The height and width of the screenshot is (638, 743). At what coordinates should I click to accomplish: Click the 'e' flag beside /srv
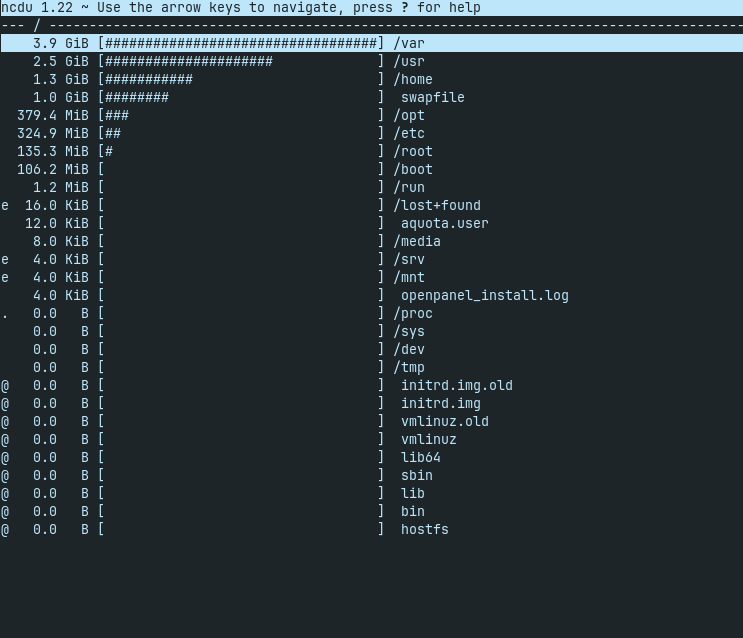coord(5,260)
